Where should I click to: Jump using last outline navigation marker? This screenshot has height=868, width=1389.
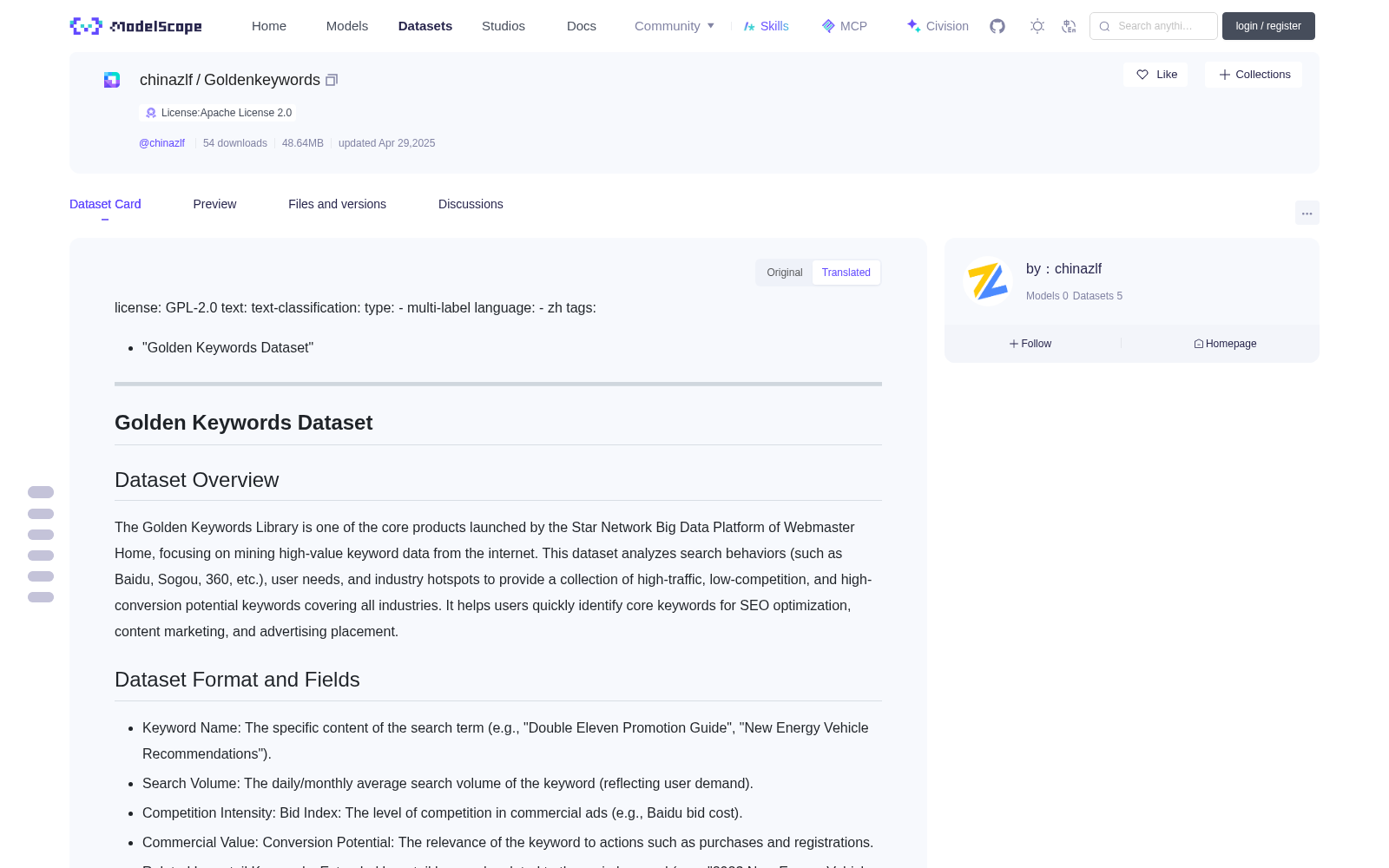(x=41, y=597)
